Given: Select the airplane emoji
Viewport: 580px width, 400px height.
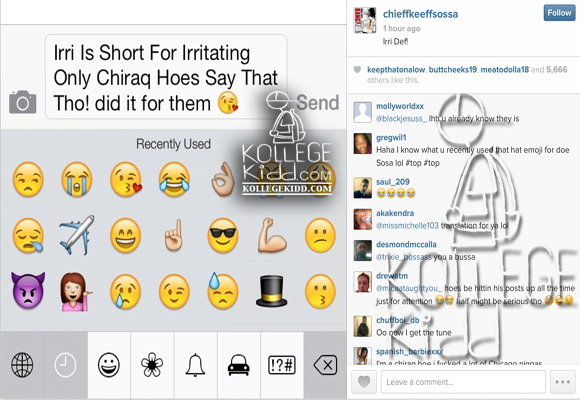Looking at the screenshot, I should point(77,235).
